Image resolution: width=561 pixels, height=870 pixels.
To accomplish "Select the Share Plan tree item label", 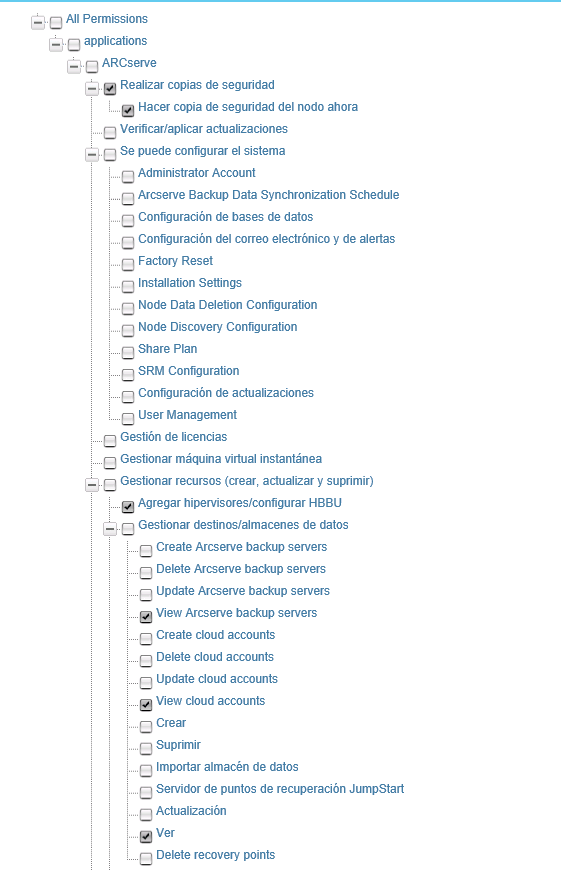I will pyautogui.click(x=168, y=349).
